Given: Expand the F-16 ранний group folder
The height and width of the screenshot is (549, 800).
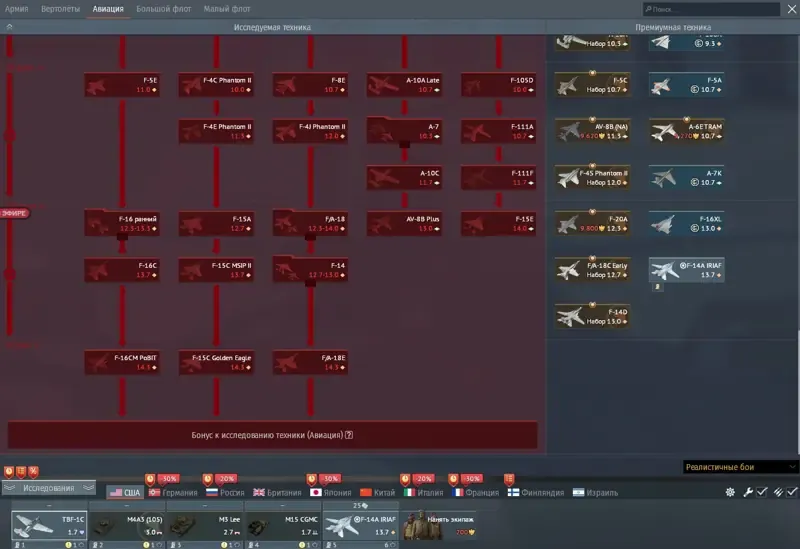Looking at the screenshot, I should point(122,223).
